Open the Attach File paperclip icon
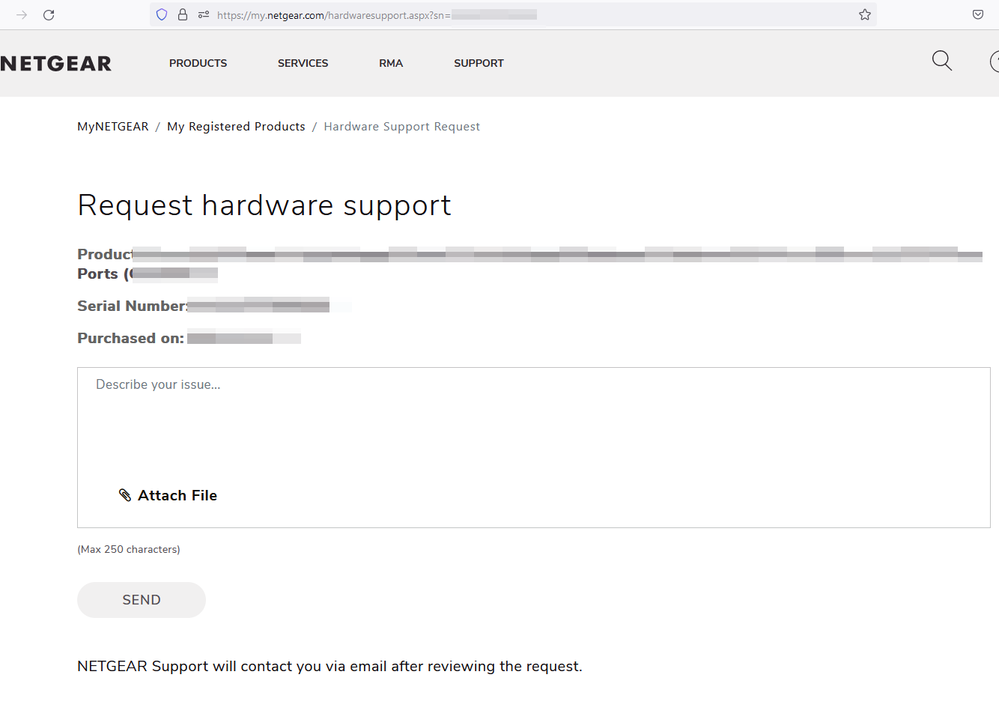 click(x=125, y=495)
